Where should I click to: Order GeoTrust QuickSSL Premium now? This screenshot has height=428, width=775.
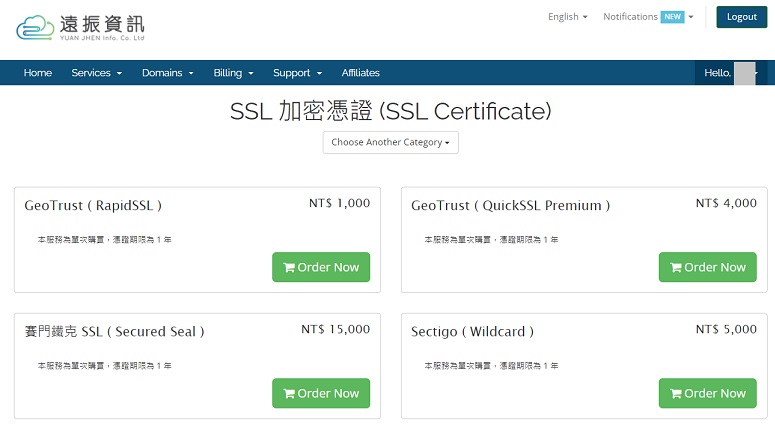pos(707,267)
